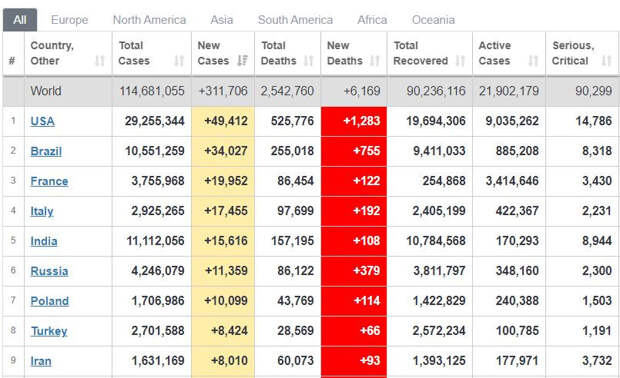Sort by Country, Other column icon
The height and width of the screenshot is (378, 620).
[x=100, y=60]
